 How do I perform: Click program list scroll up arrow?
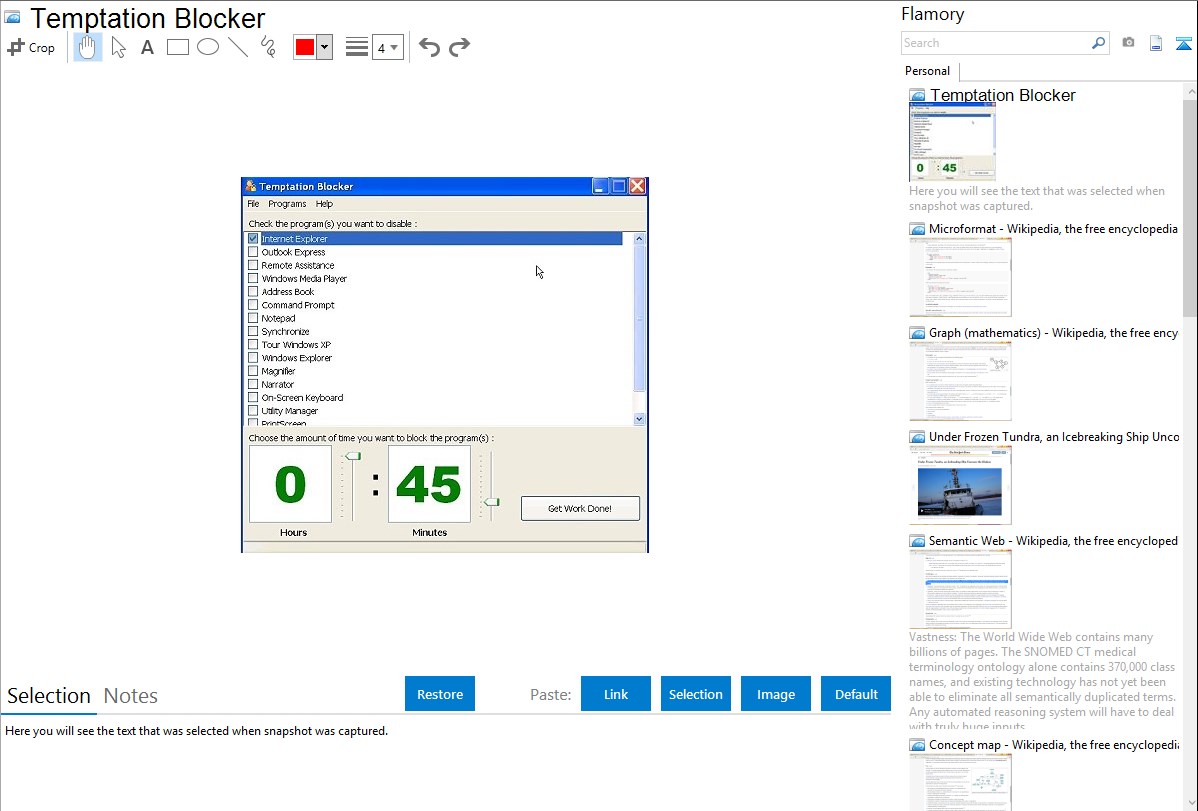(639, 239)
